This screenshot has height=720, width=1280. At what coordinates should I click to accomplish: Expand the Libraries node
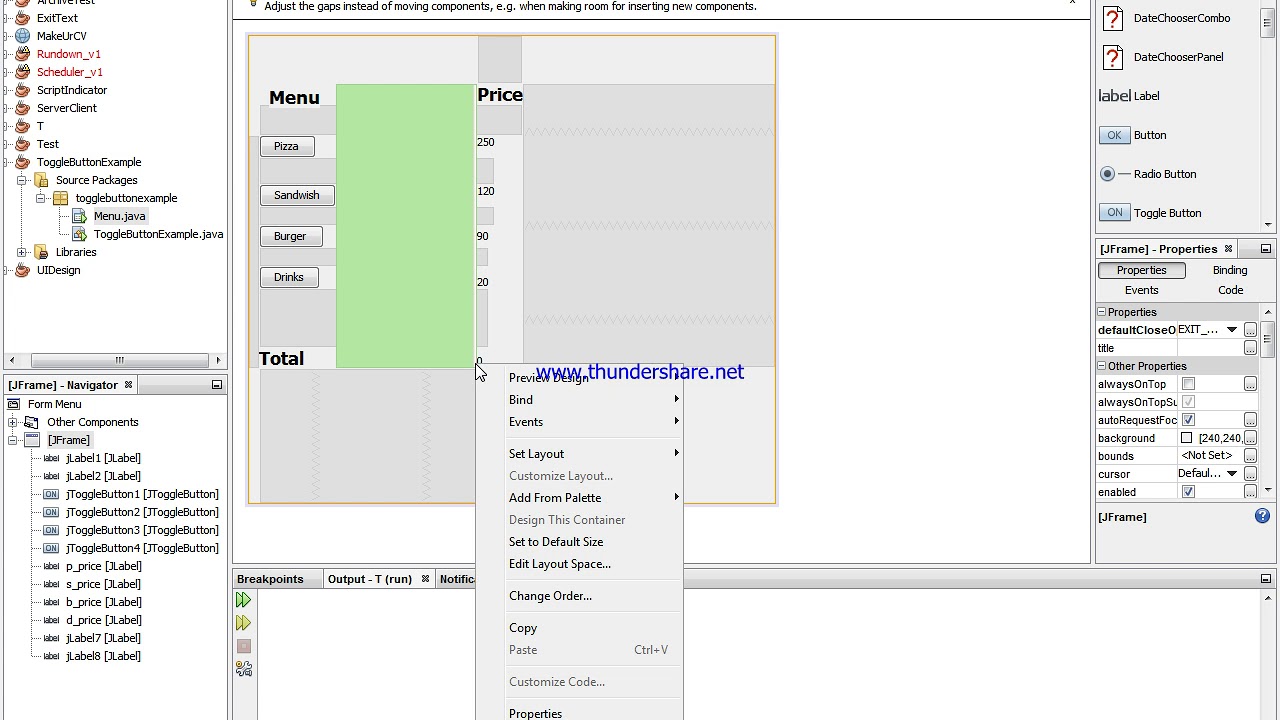[21, 252]
